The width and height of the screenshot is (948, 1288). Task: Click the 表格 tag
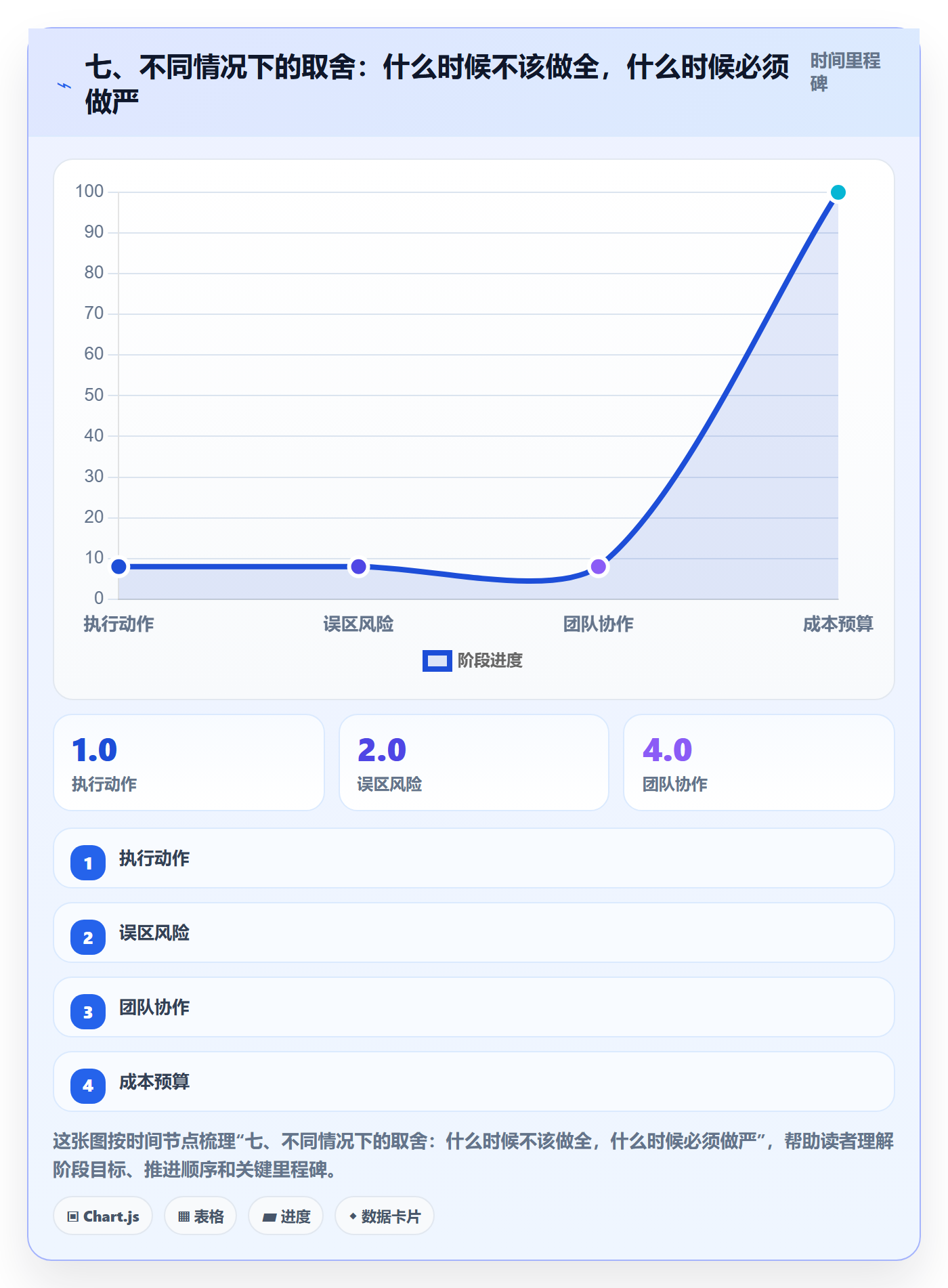pyautogui.click(x=200, y=1216)
